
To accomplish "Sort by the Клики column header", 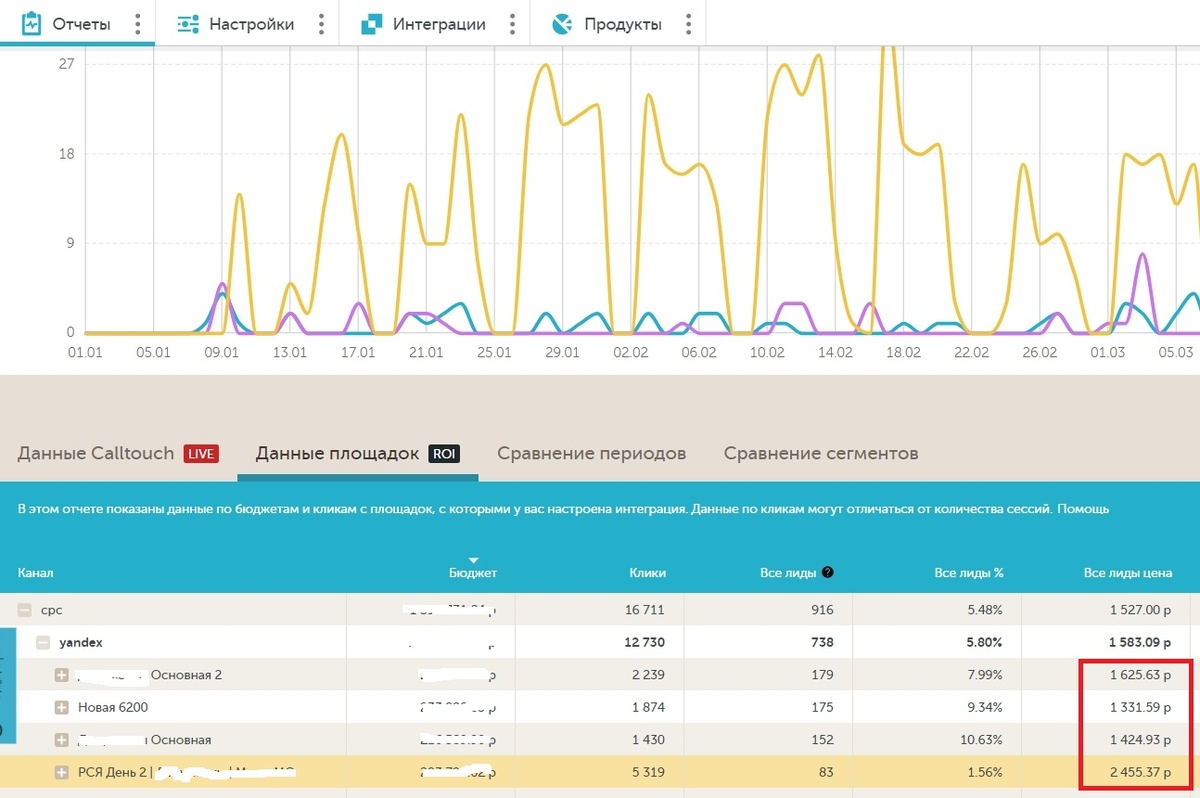I will (647, 573).
